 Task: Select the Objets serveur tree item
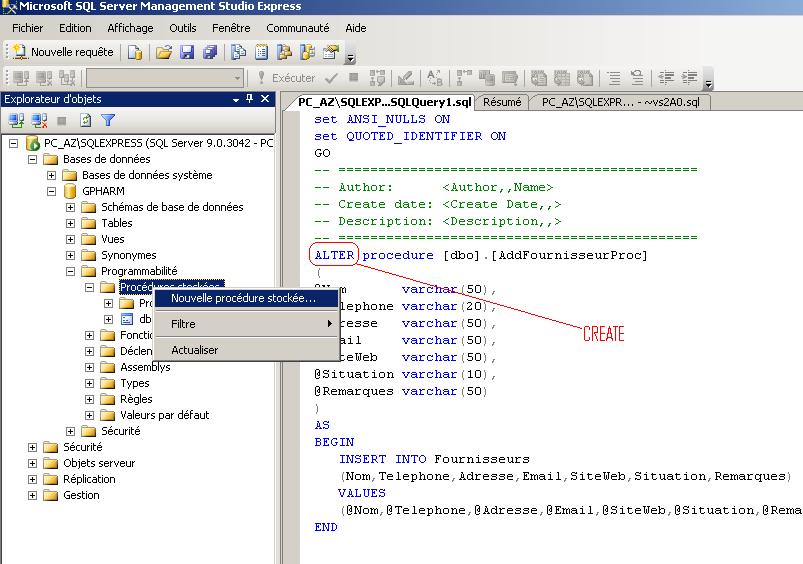click(x=99, y=463)
